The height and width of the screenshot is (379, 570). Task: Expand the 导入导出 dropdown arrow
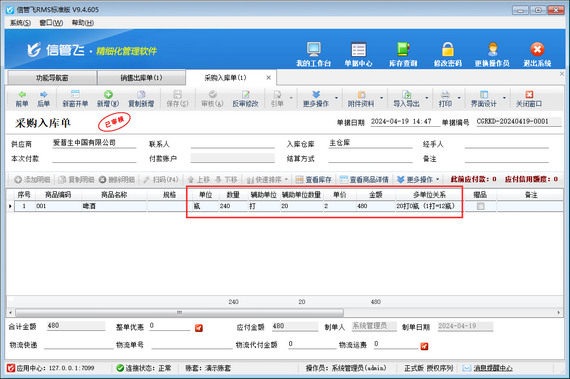(427, 98)
